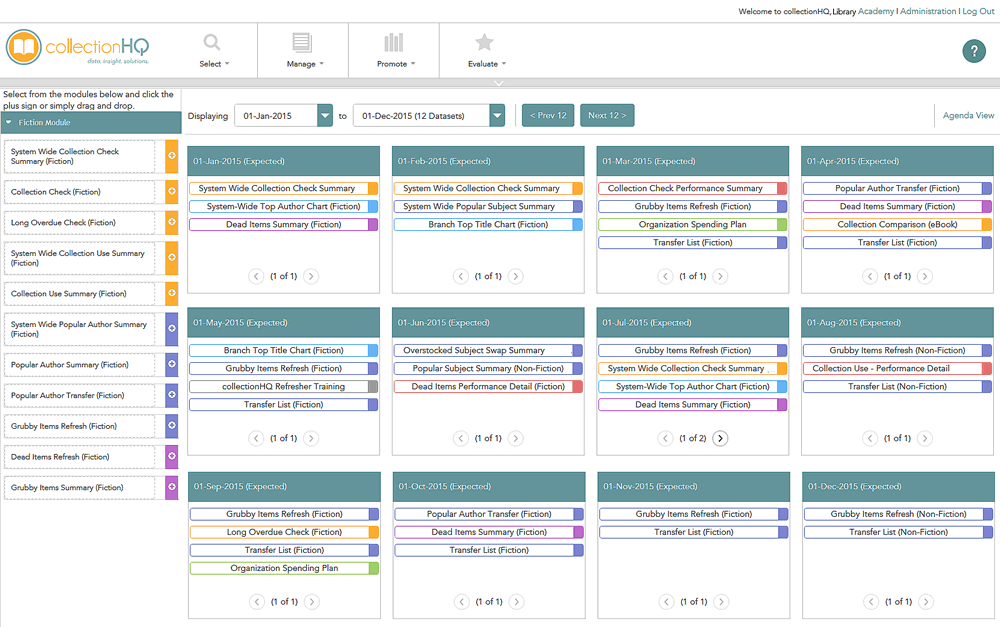Open the Manage menu icon
Viewport: 1000px width, 627px height.
[x=302, y=49]
